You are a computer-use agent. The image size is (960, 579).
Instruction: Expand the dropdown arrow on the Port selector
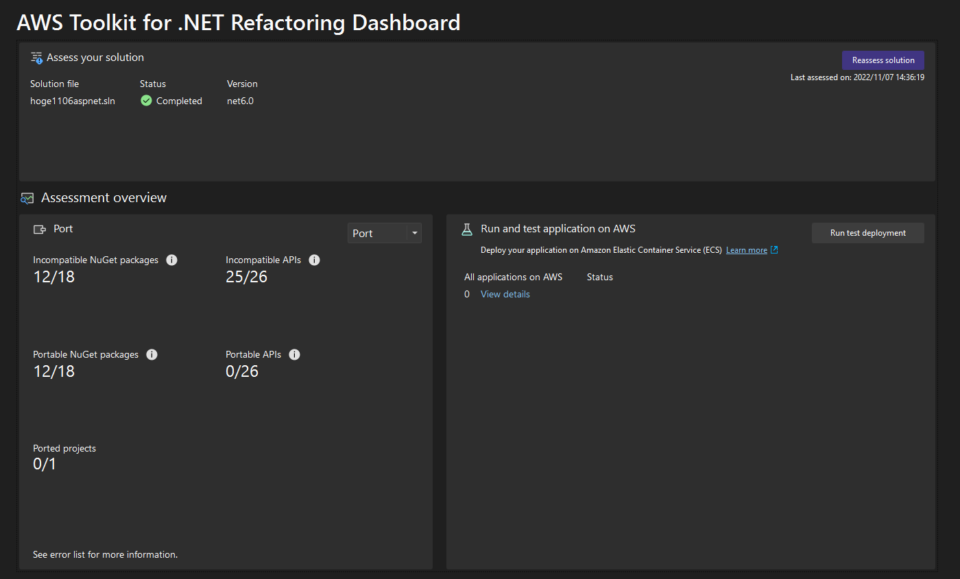point(415,232)
